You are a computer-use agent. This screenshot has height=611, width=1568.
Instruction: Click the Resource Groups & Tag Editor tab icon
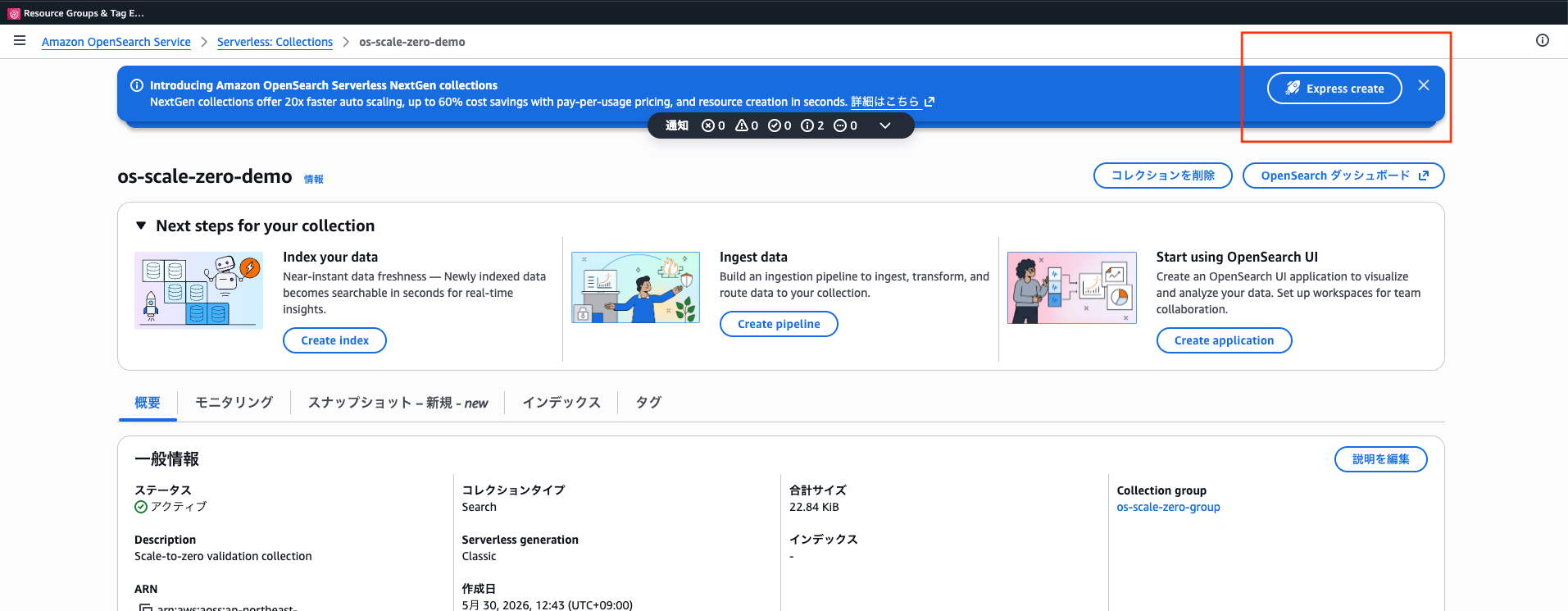[x=14, y=13]
